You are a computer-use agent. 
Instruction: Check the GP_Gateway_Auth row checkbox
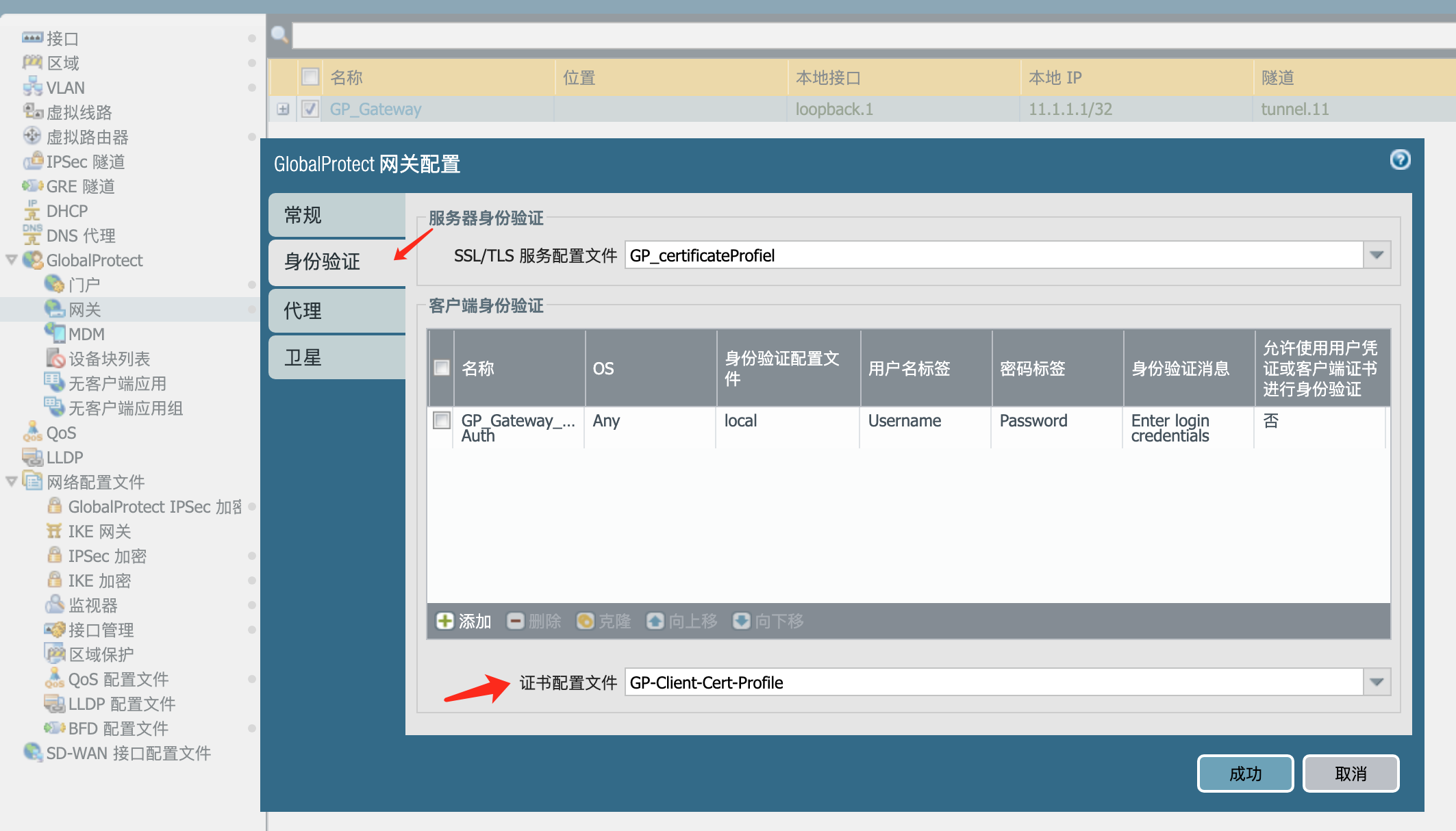[442, 420]
